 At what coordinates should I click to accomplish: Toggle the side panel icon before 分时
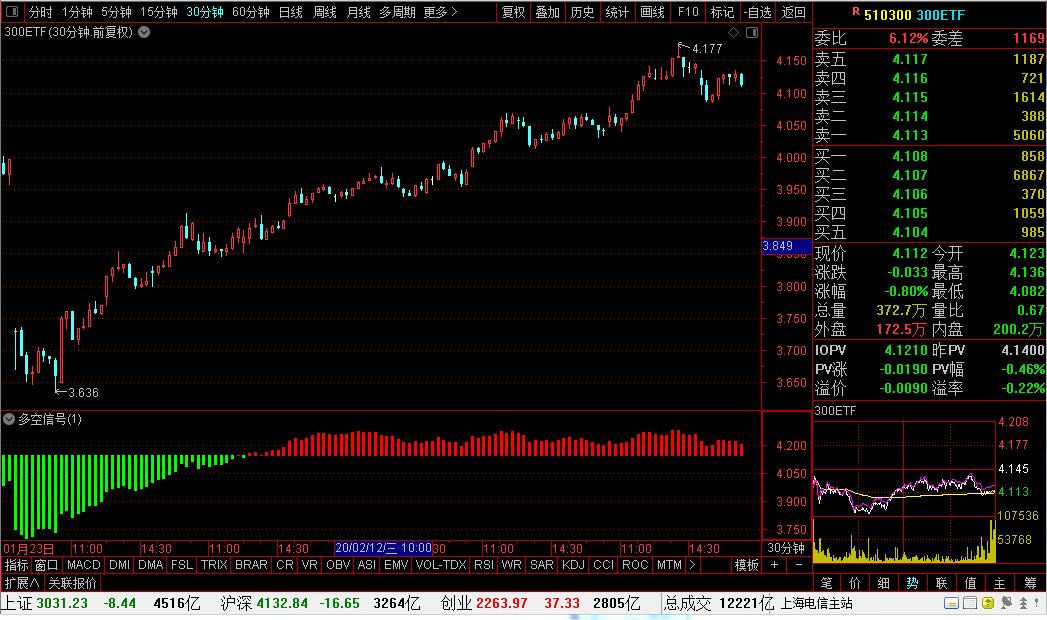[12, 11]
